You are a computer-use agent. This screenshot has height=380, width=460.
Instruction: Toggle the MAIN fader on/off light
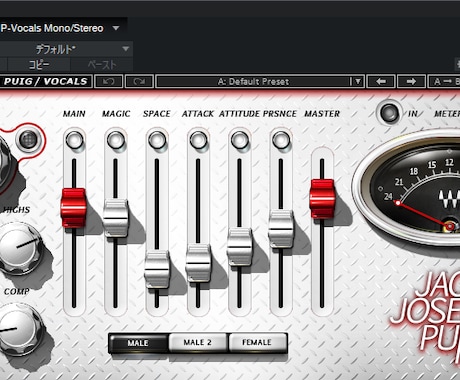(74, 140)
